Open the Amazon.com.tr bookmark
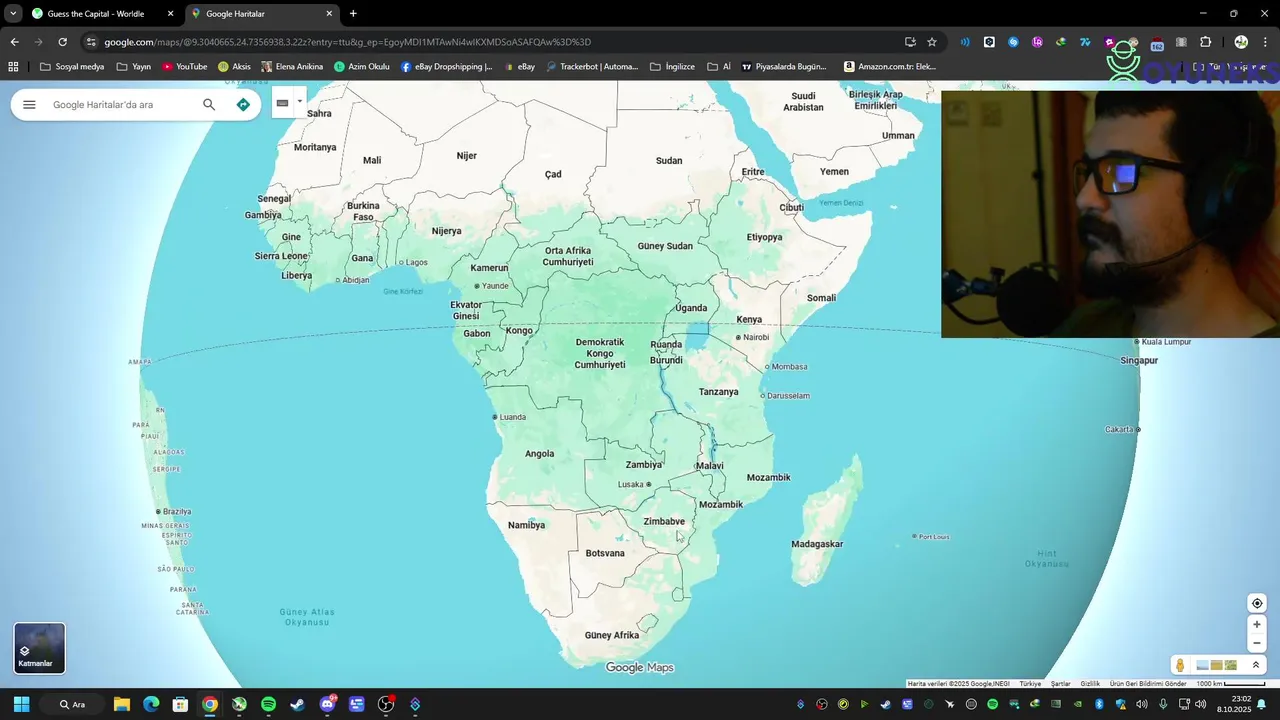 (890, 67)
